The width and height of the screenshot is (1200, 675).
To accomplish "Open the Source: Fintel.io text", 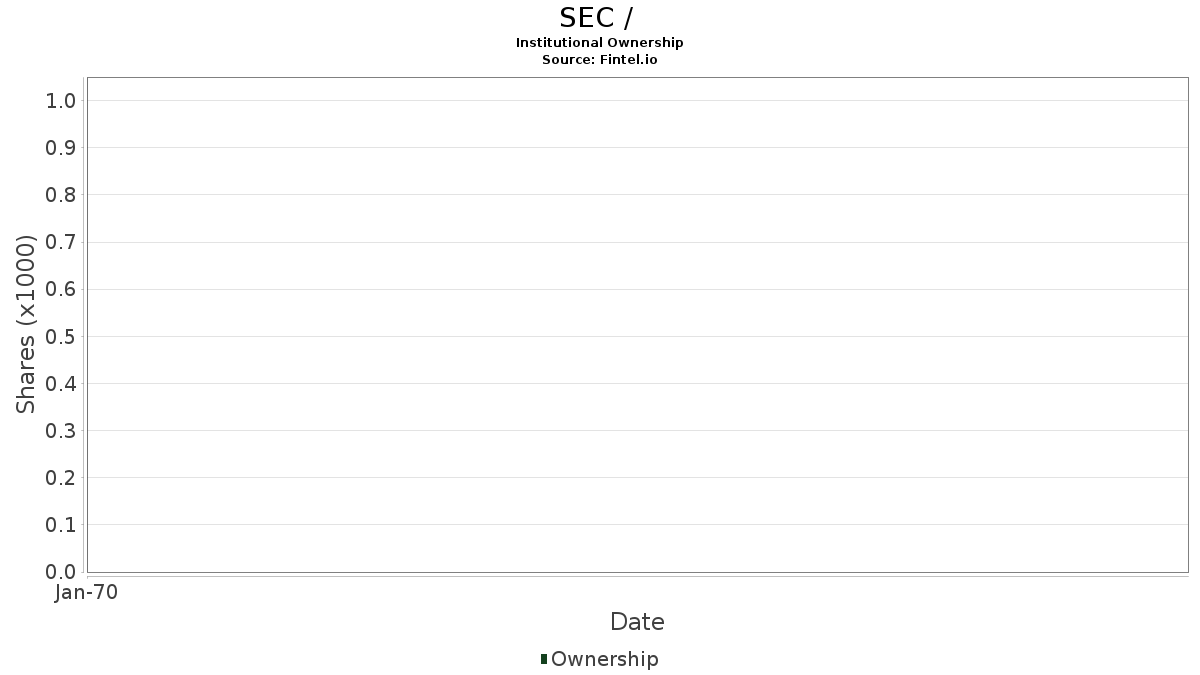I will point(599,59).
